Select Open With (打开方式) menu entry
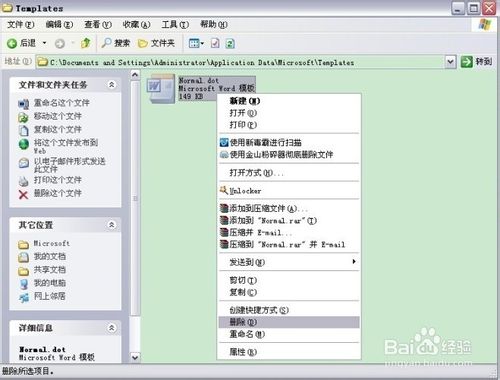 coord(289,173)
